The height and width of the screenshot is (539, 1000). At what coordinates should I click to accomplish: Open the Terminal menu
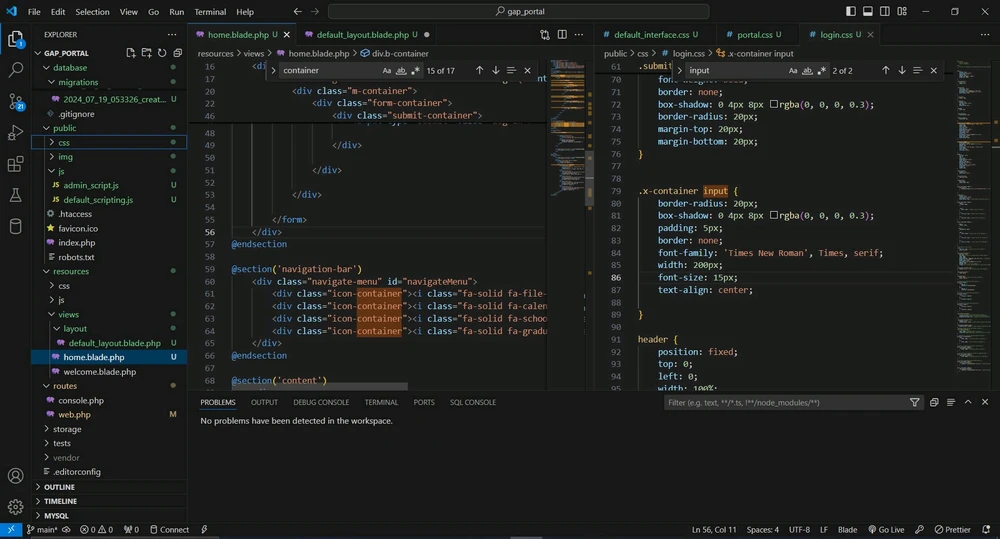210,12
